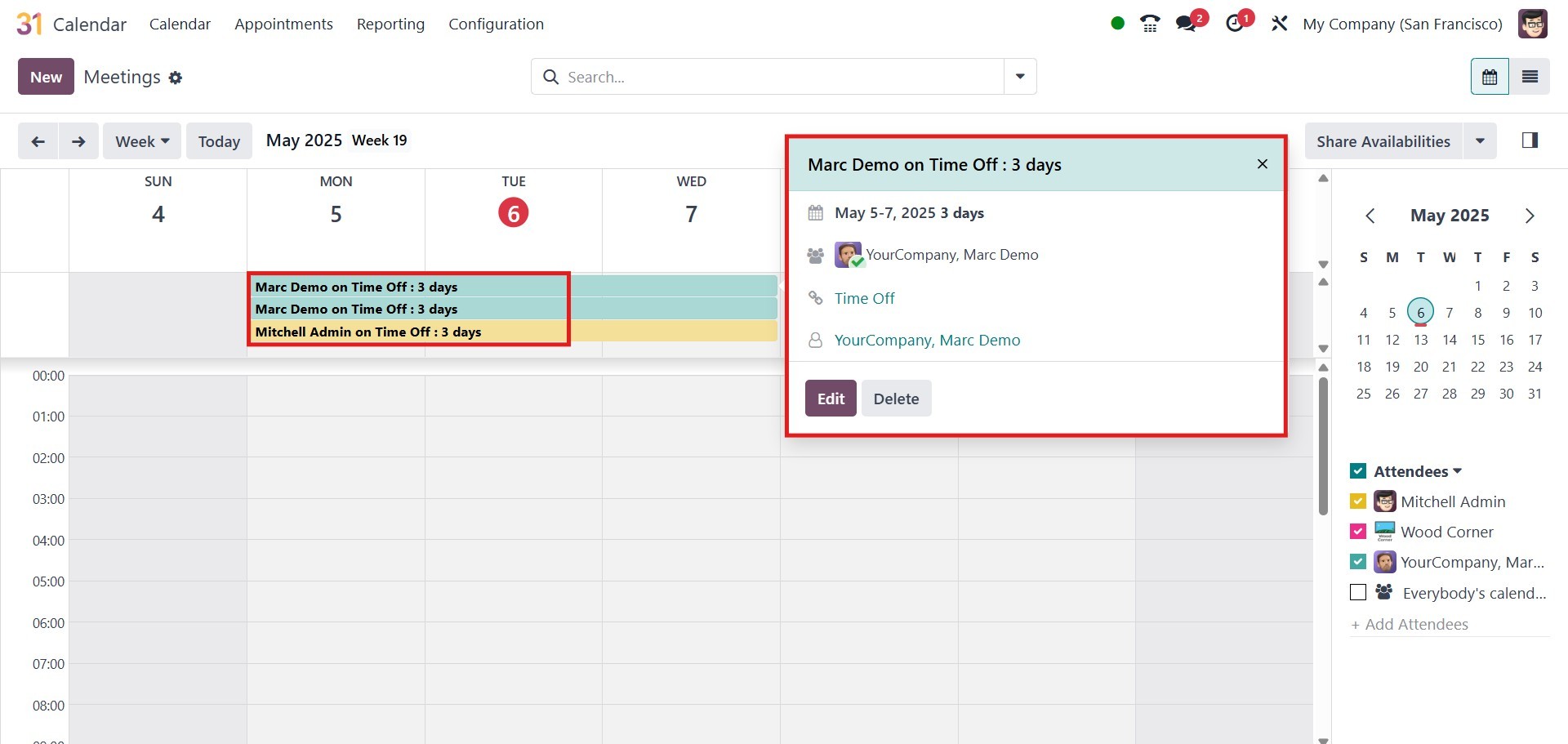Open the activities clock icon

coord(1235,24)
